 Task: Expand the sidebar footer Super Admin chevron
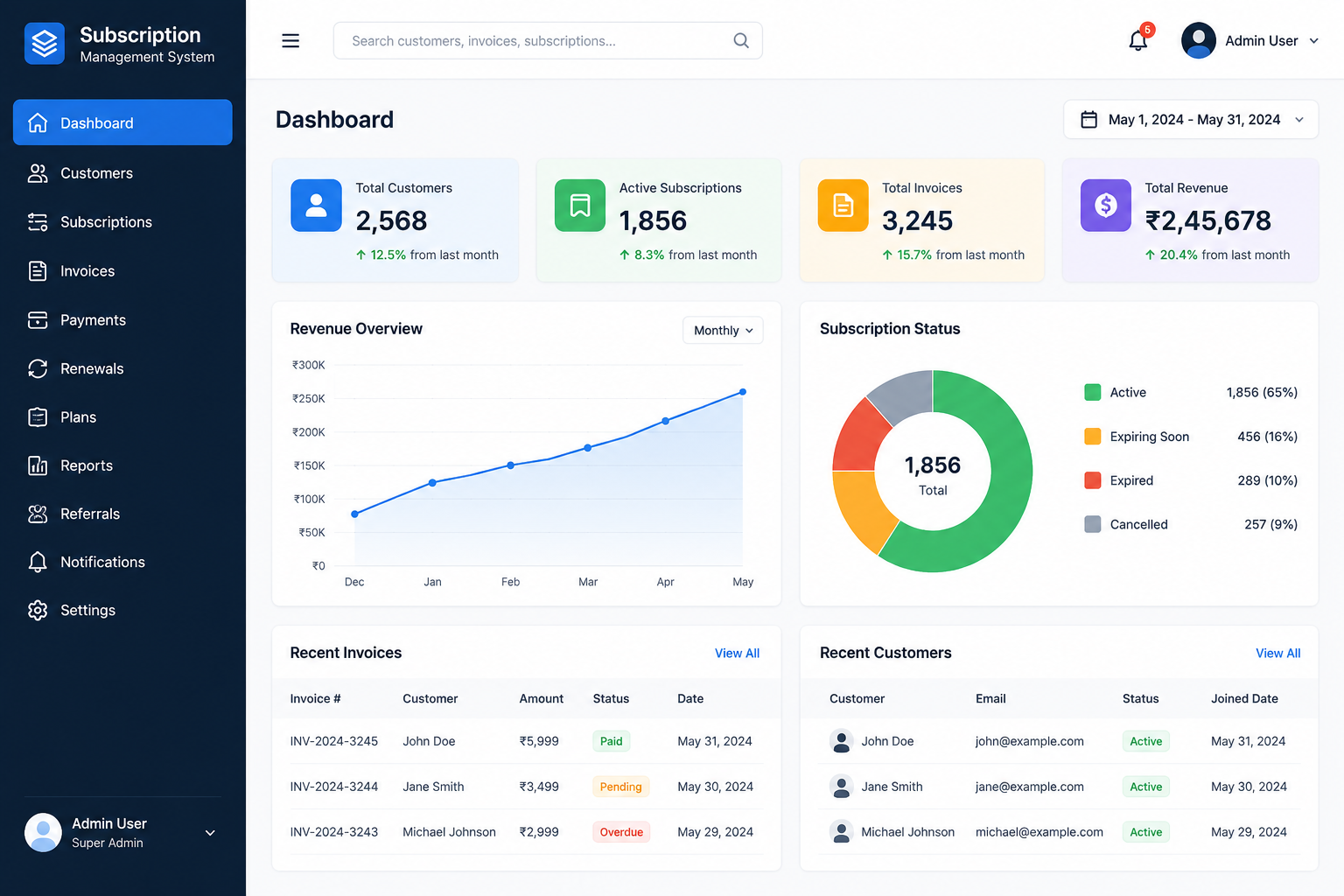pyautogui.click(x=210, y=833)
